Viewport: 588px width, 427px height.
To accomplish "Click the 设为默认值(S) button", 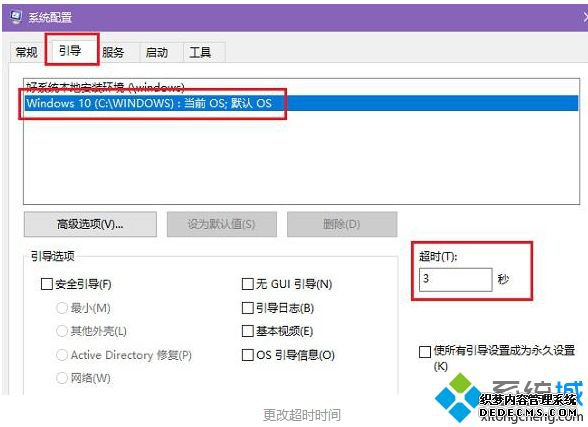I will point(222,224).
